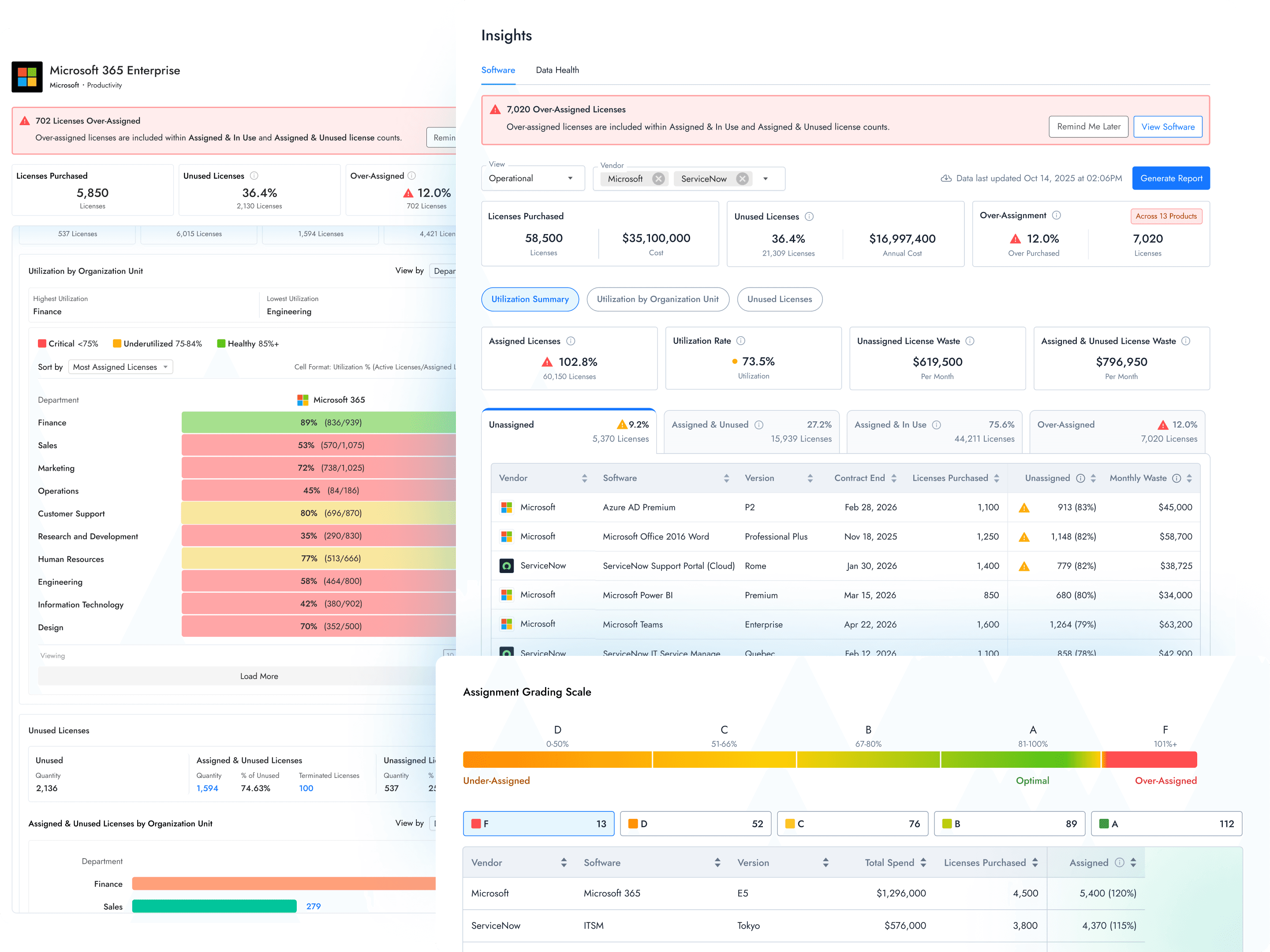This screenshot has height=952, width=1270.
Task: Toggle the A grade filter box
Action: (x=1165, y=823)
